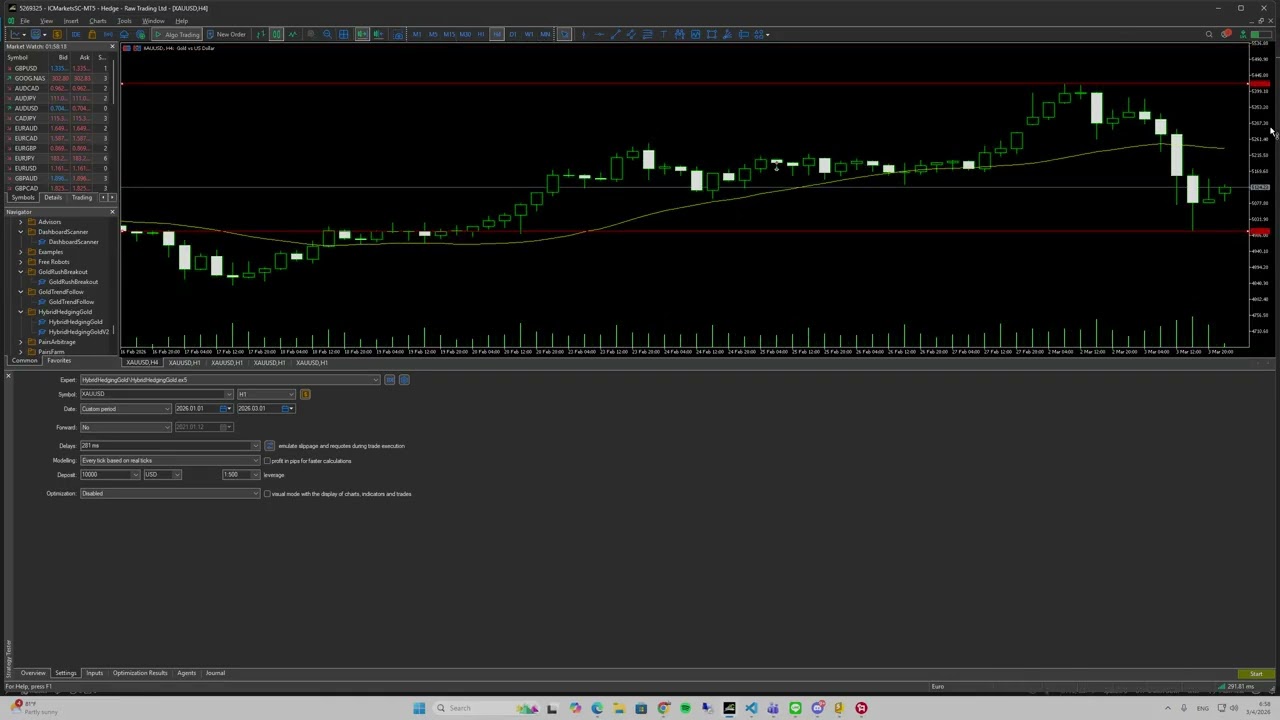Open the Optimization Disabled dropdown
The image size is (1280, 720).
click(170, 493)
